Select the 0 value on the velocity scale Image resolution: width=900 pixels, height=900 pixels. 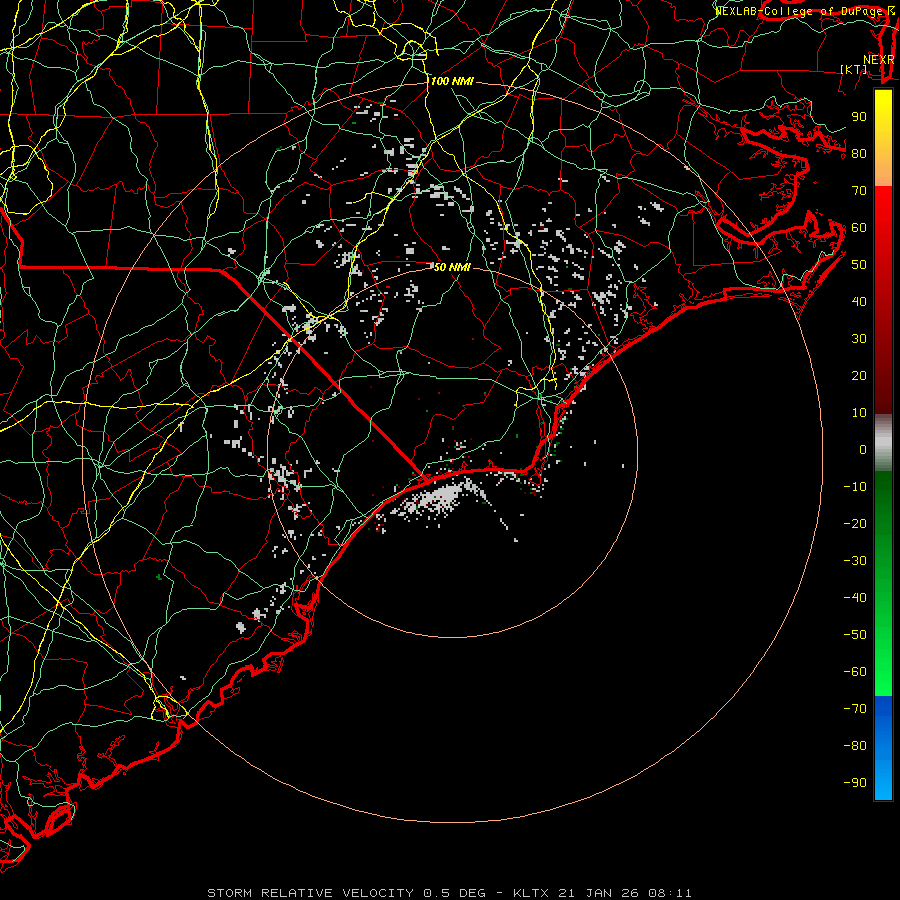(863, 450)
